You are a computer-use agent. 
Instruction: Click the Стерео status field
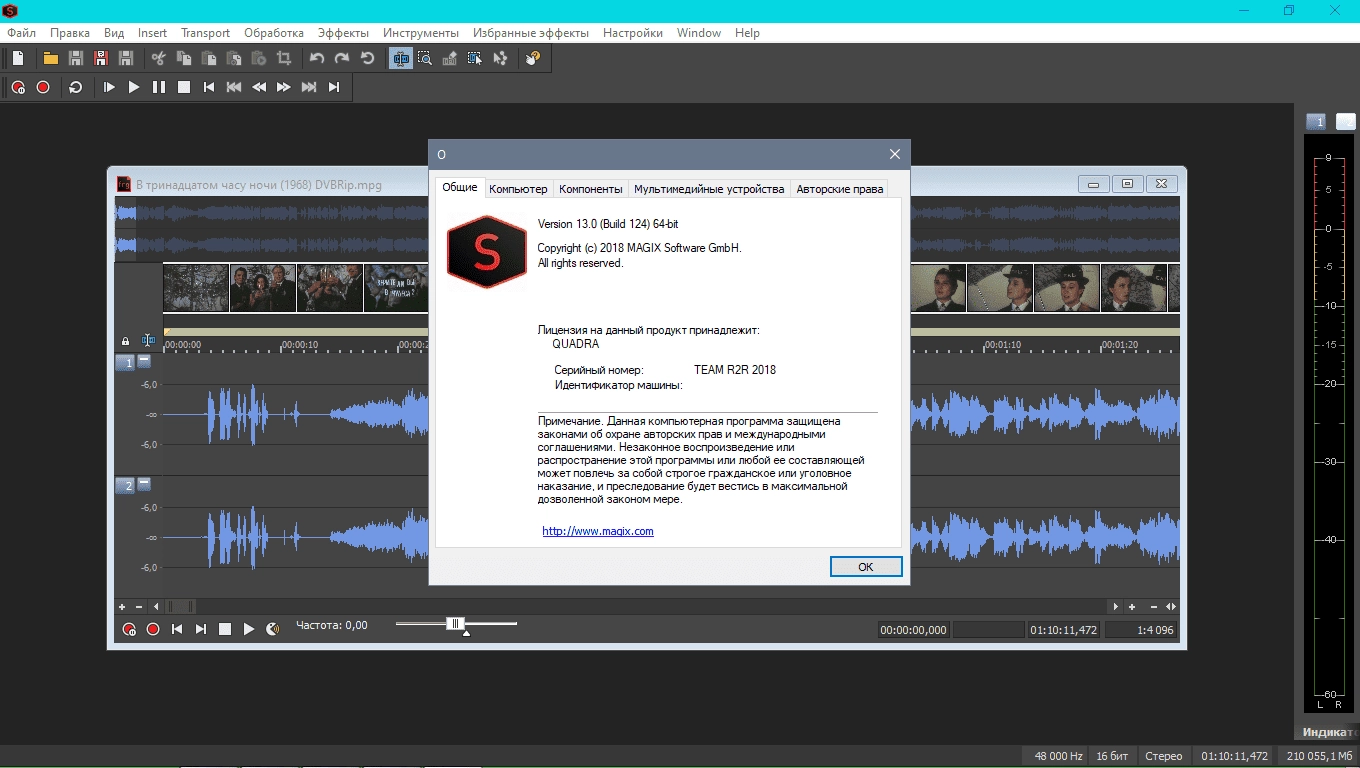click(1163, 756)
